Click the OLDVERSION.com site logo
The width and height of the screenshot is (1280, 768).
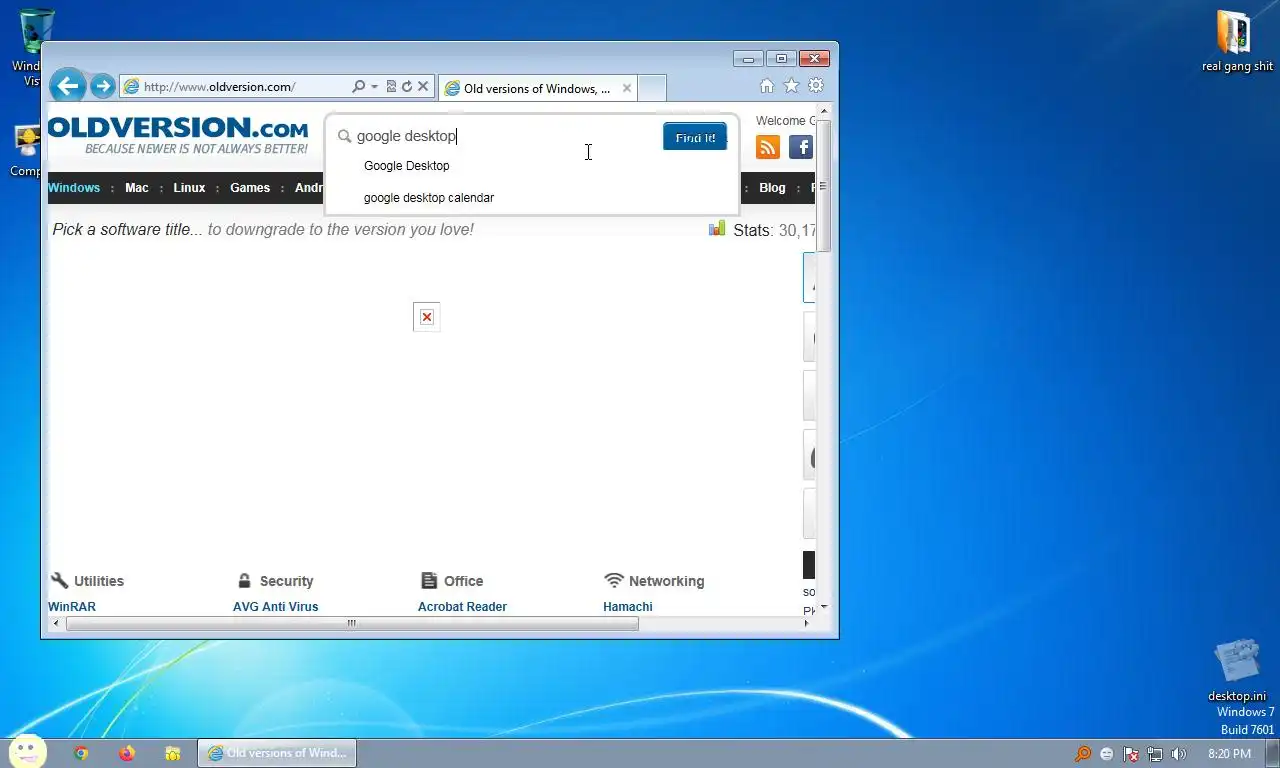[x=179, y=135]
